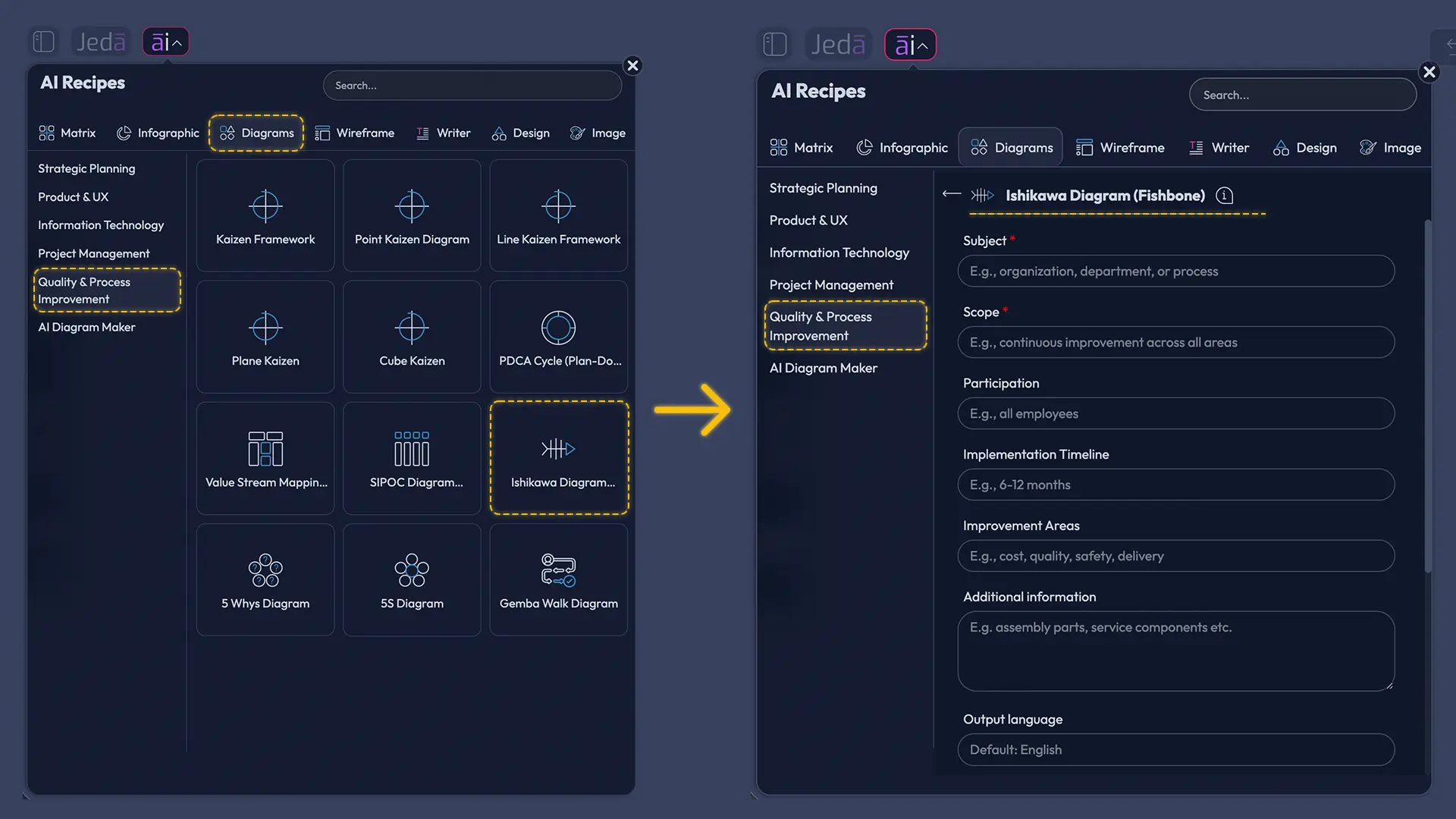Switch to Image tab in right panel
The width and height of the screenshot is (1456, 819).
[1390, 148]
